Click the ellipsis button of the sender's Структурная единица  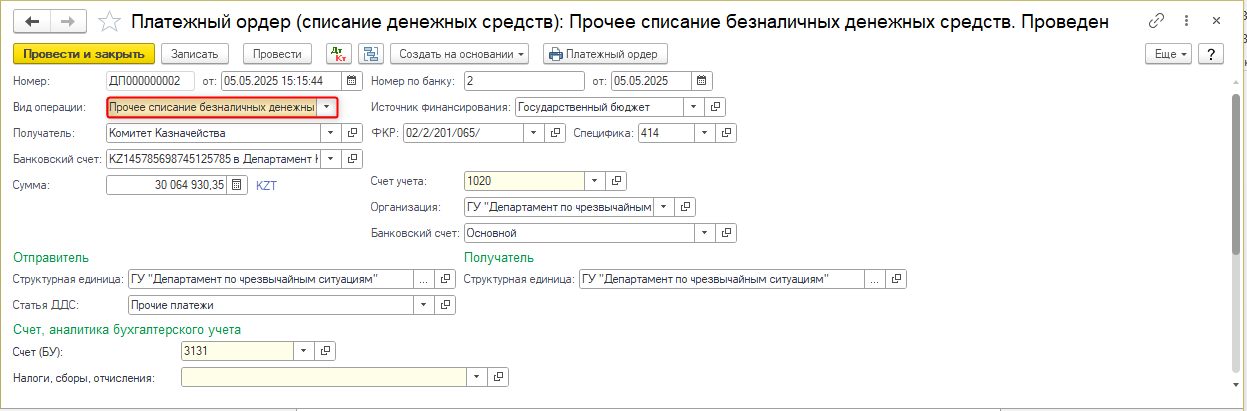coord(423,279)
